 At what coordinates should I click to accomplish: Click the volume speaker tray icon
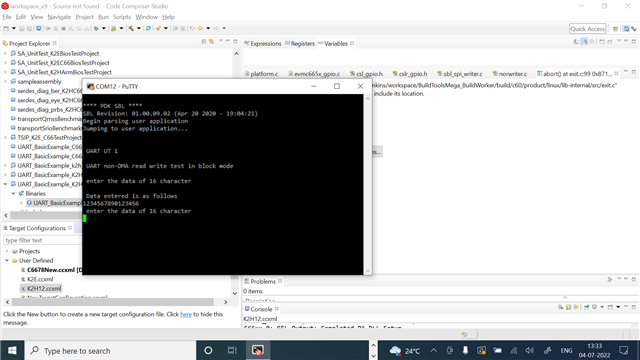tap(530, 351)
